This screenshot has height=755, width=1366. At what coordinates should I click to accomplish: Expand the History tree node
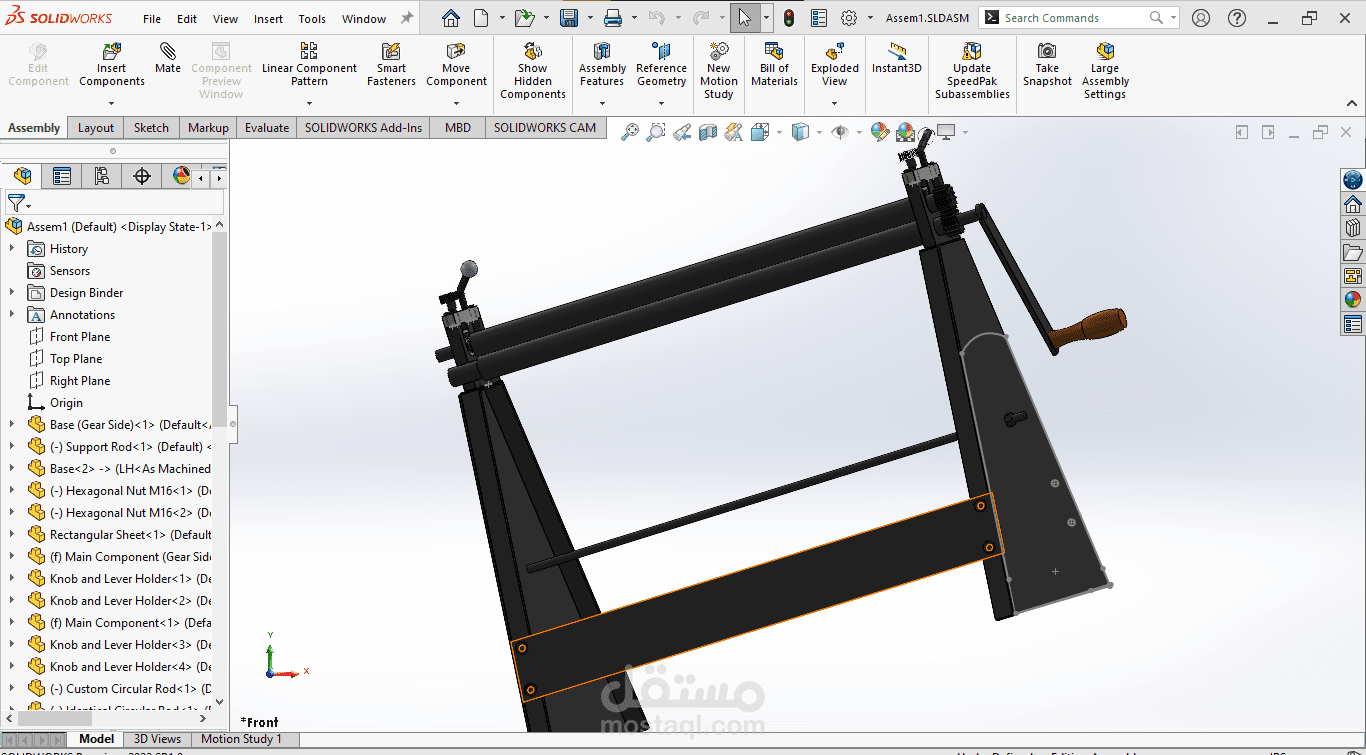point(12,249)
